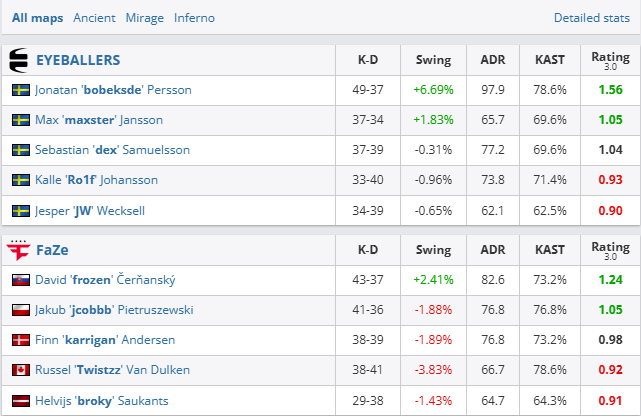The height and width of the screenshot is (416, 641).
Task: Click the Swedish flag beside bobeksde
Action: pos(20,90)
